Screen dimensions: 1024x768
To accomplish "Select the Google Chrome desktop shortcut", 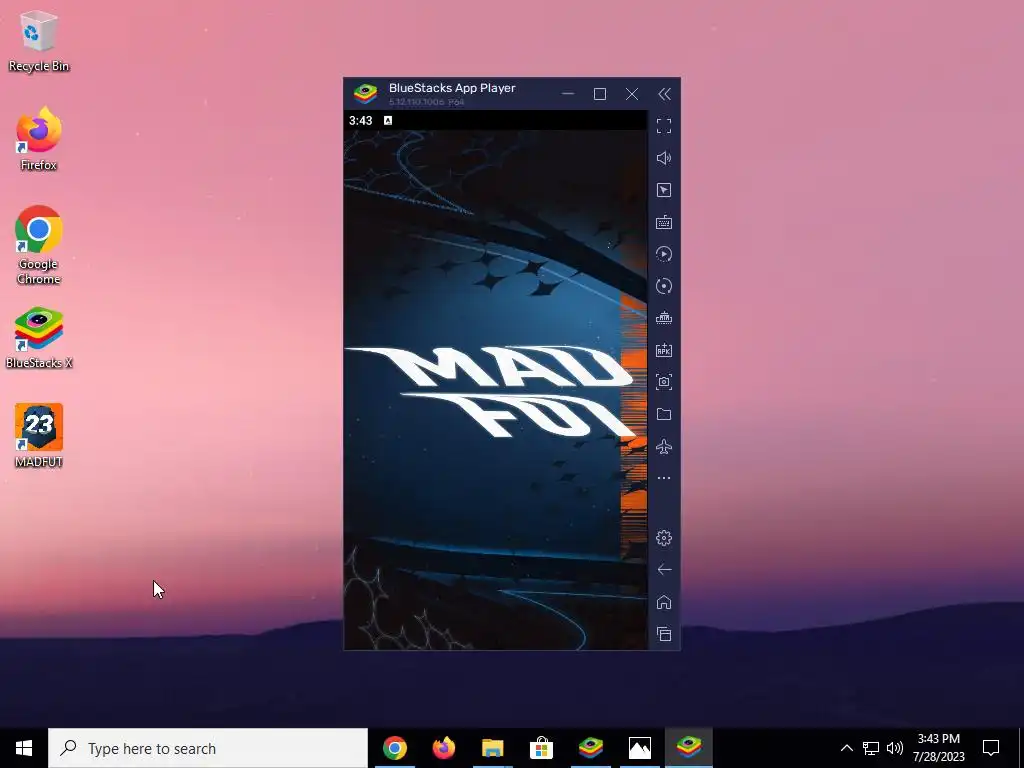I will (x=39, y=246).
